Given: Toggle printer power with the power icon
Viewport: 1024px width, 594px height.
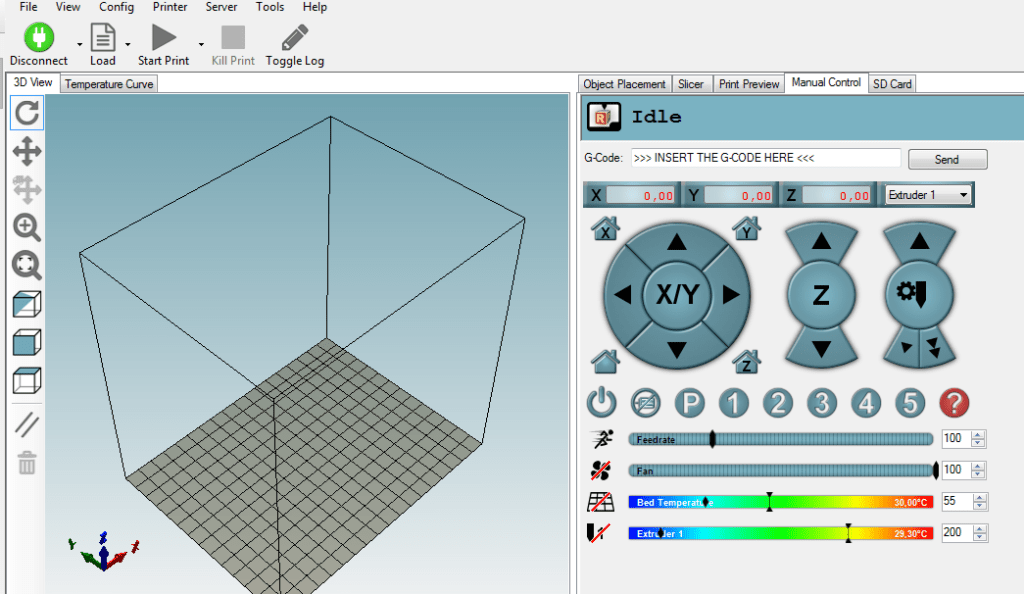Looking at the screenshot, I should click(x=601, y=402).
